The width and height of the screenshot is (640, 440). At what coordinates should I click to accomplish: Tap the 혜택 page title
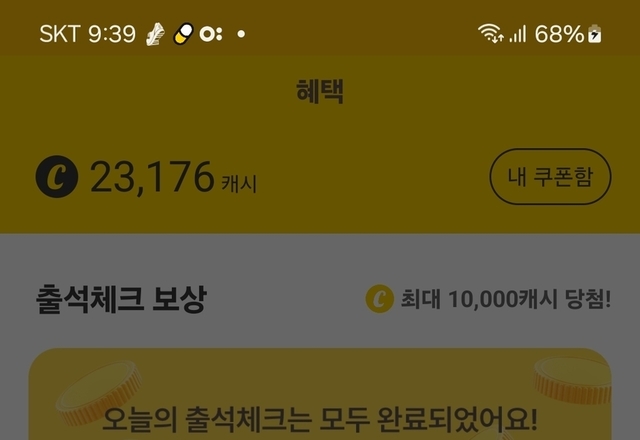[x=320, y=91]
